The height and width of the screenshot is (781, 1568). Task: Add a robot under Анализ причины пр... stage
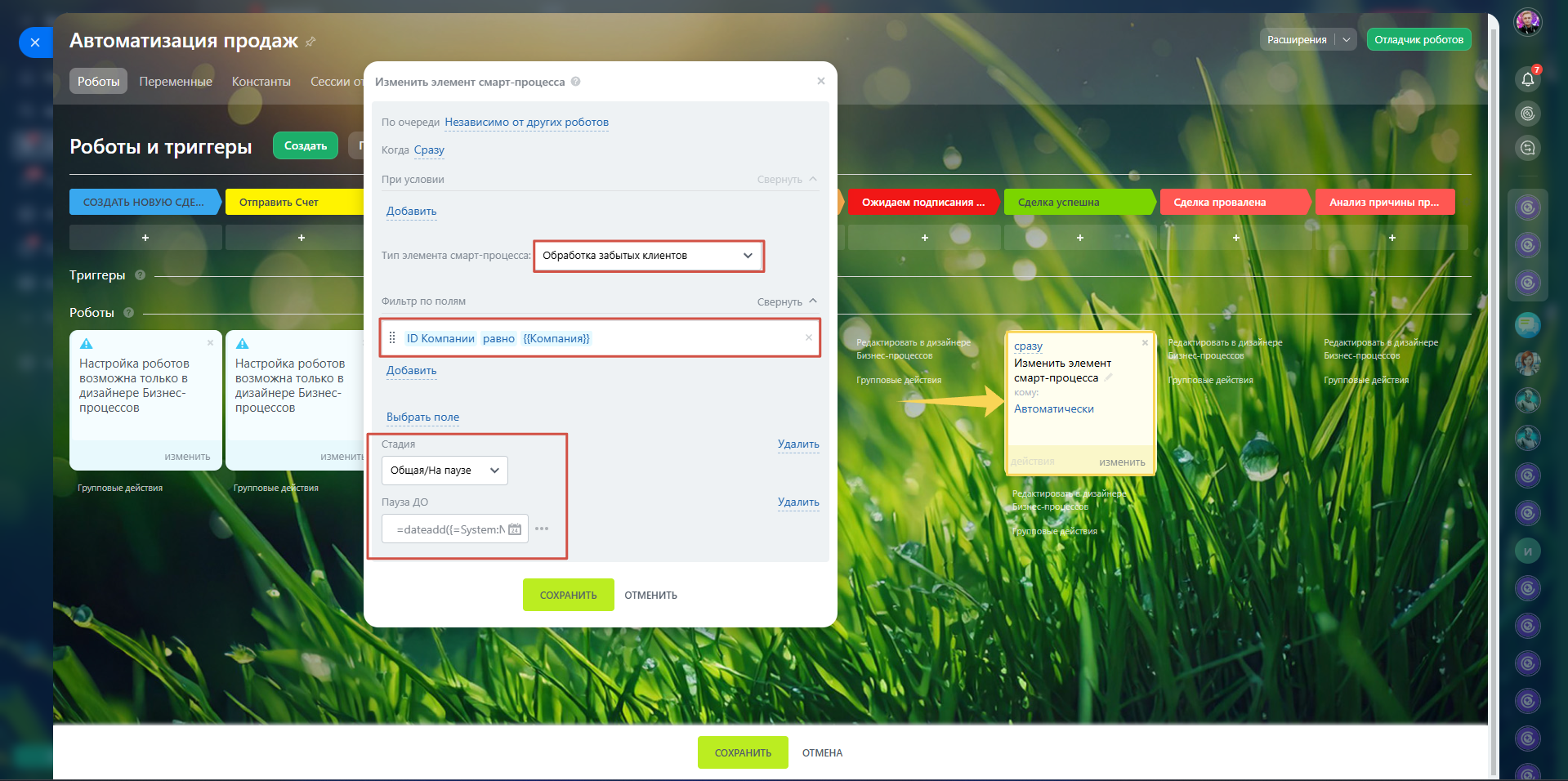pyautogui.click(x=1392, y=238)
